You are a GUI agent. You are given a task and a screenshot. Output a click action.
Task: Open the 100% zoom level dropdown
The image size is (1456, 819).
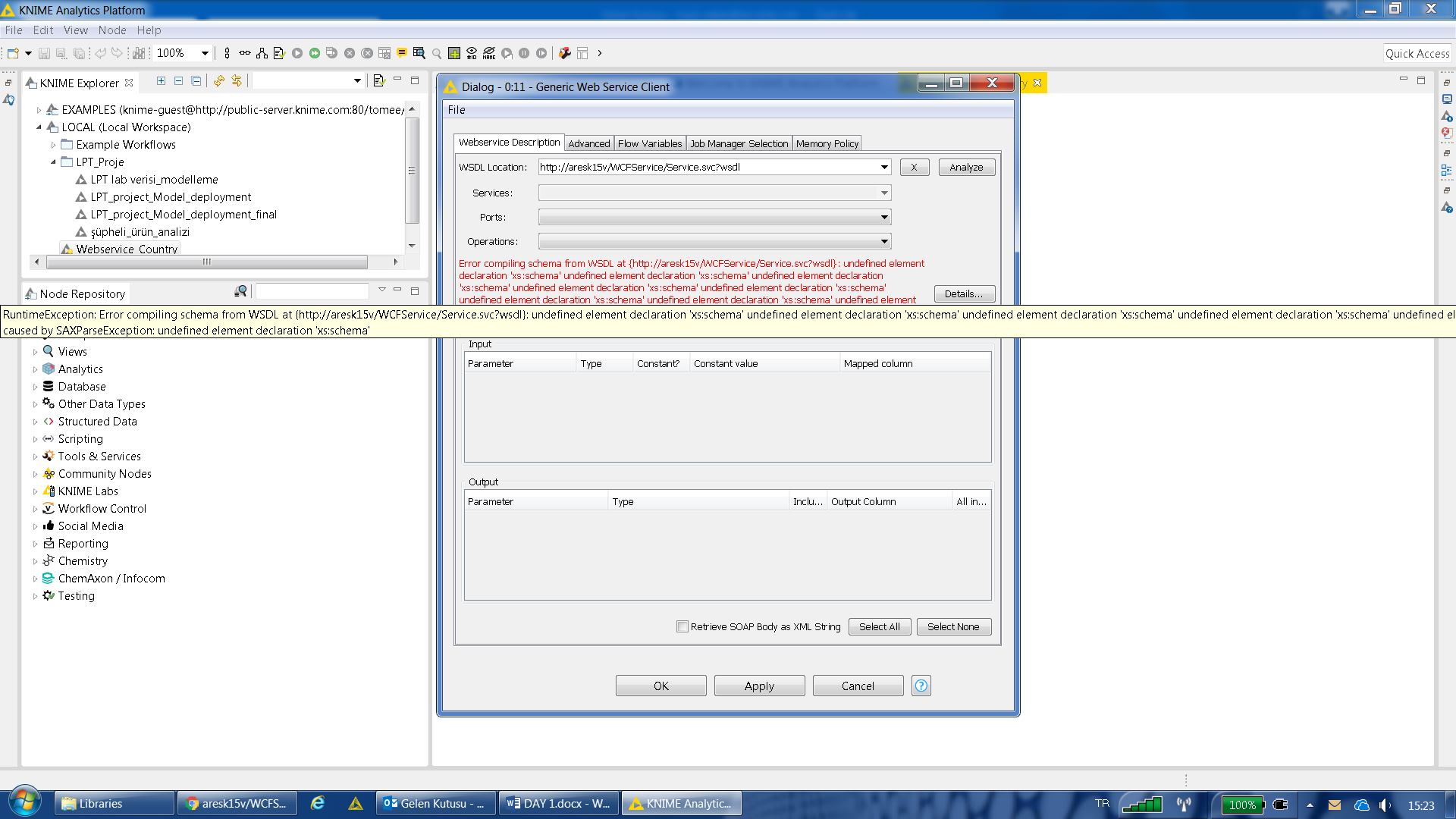click(x=205, y=53)
